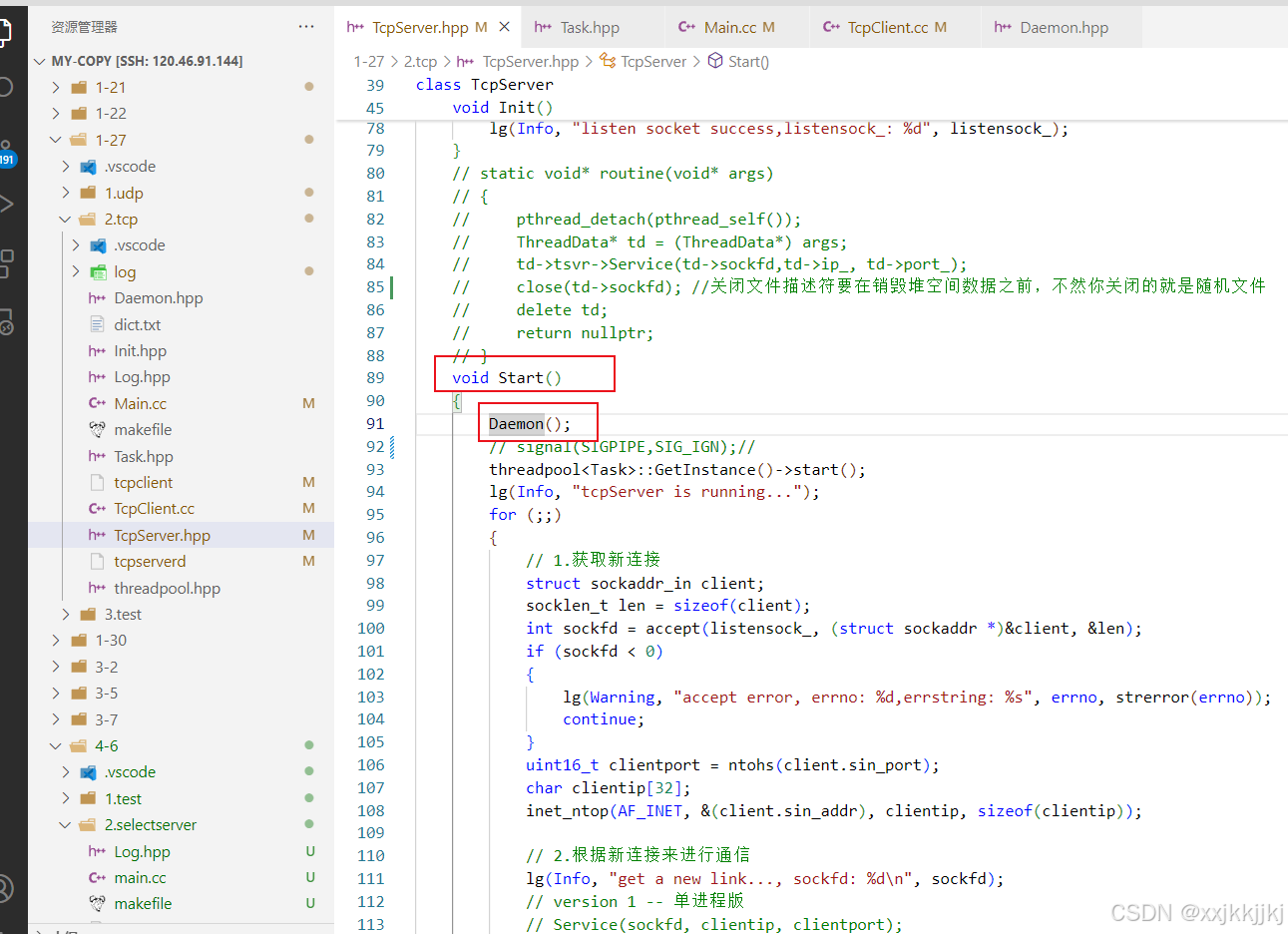Expand the 1-30 folder

56,641
